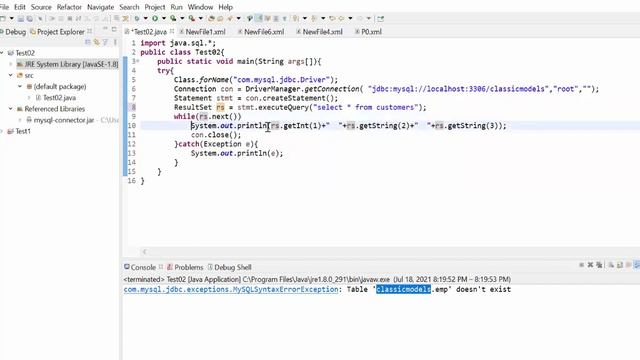Collapse the Test02 project node

pos(2,53)
